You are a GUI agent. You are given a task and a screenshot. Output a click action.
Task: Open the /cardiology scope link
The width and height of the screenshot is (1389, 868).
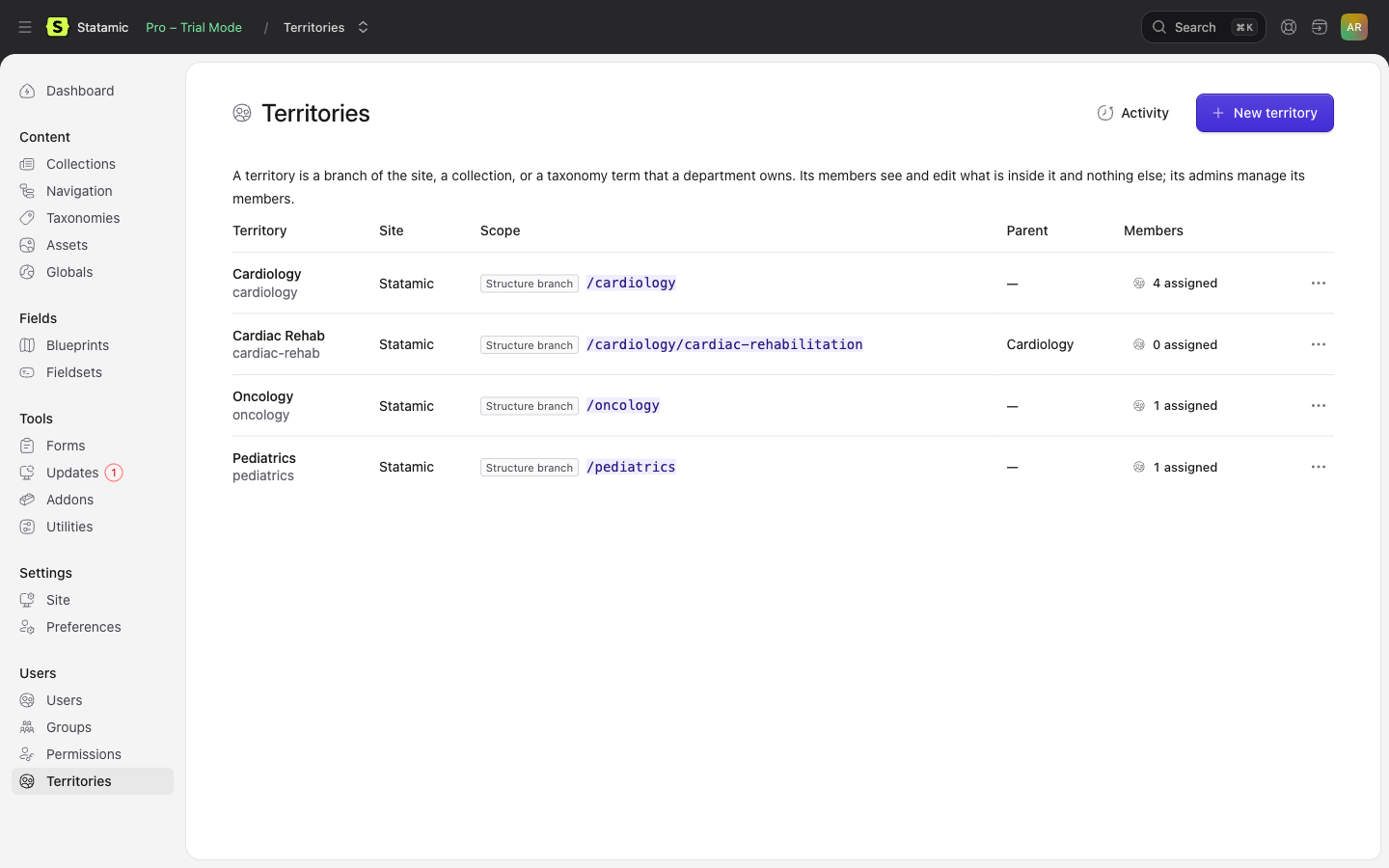click(x=631, y=283)
